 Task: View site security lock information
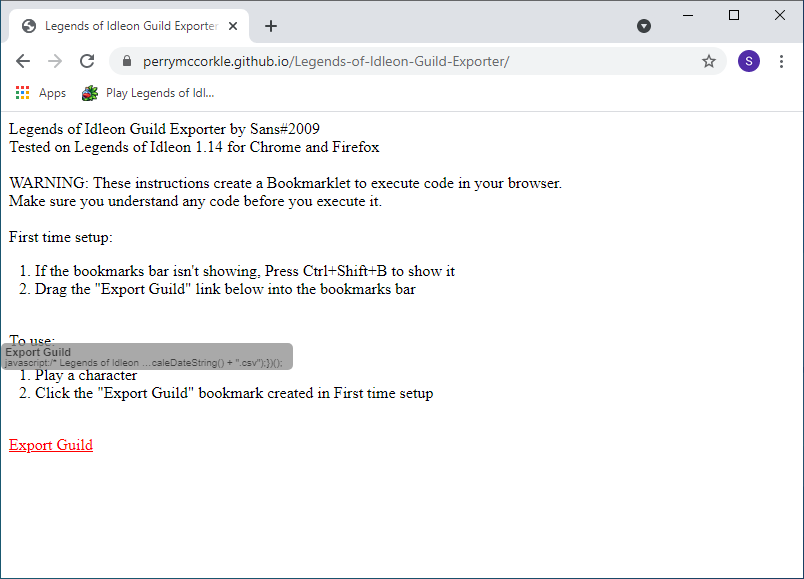(x=127, y=62)
